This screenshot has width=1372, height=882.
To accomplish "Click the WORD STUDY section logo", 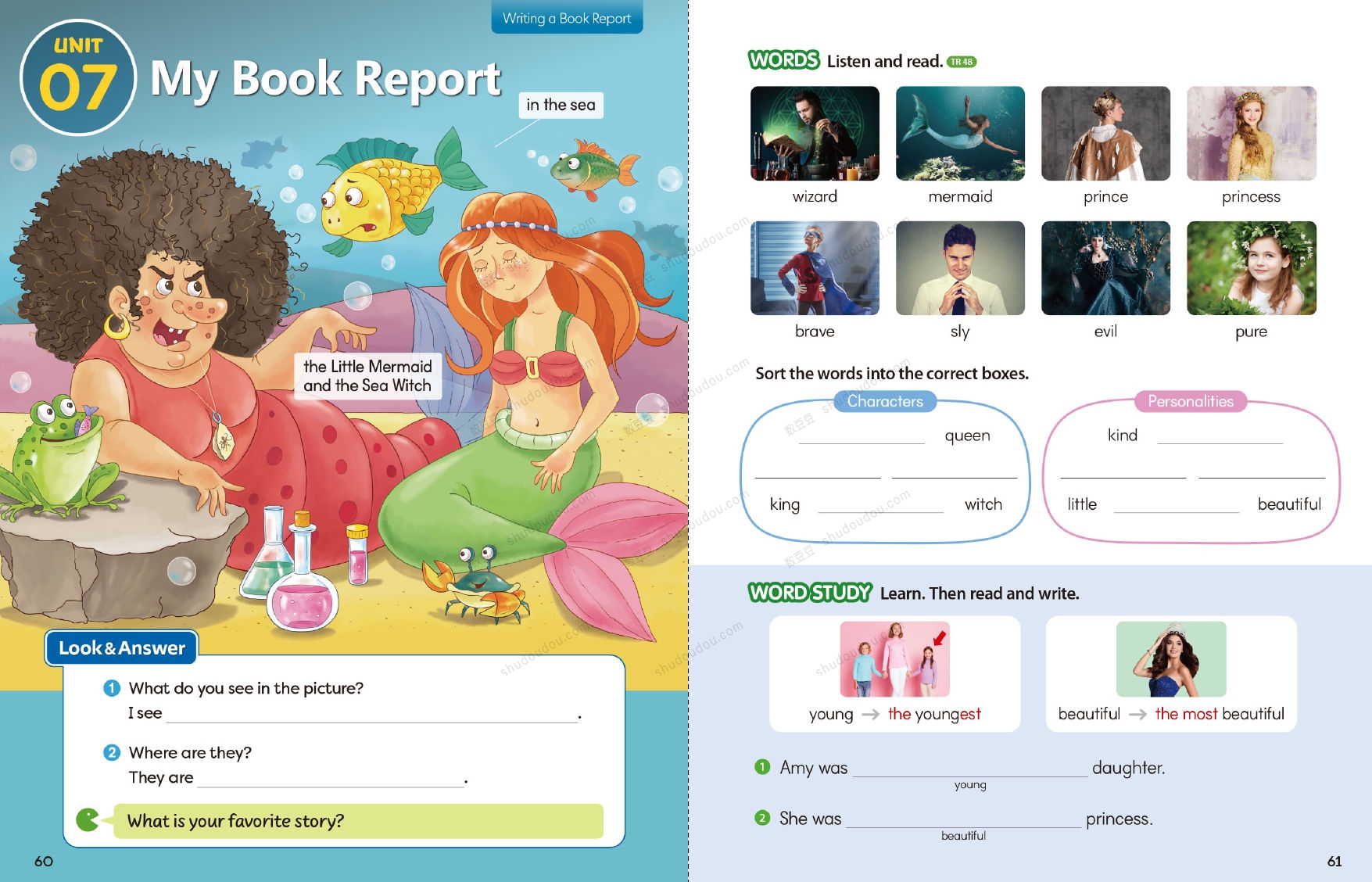I will pyautogui.click(x=809, y=593).
